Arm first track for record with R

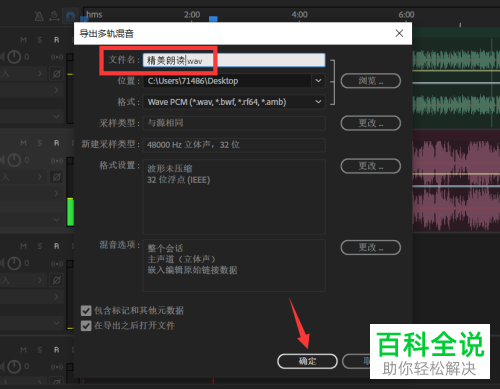coord(57,40)
